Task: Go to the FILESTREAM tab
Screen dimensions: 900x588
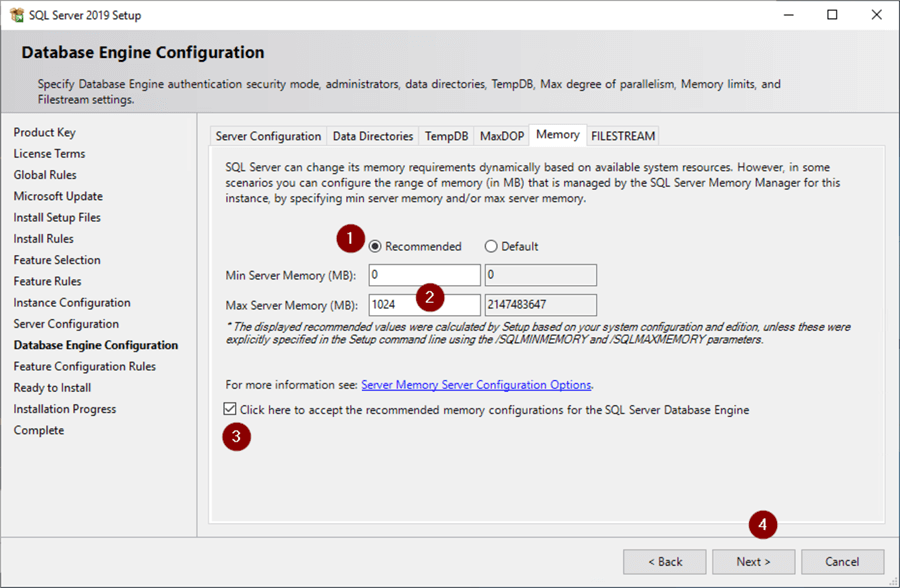Action: pyautogui.click(x=622, y=136)
